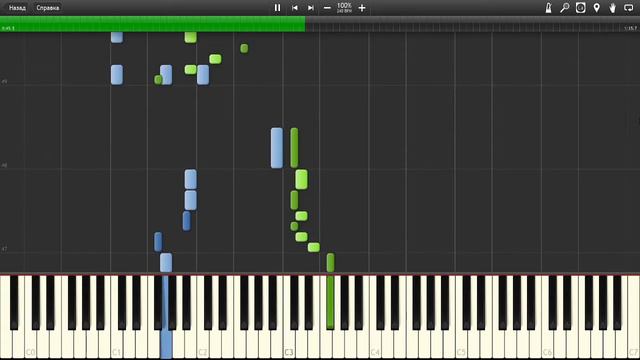Add a bookmark with the pin icon
The height and width of the screenshot is (360, 640).
tap(596, 8)
